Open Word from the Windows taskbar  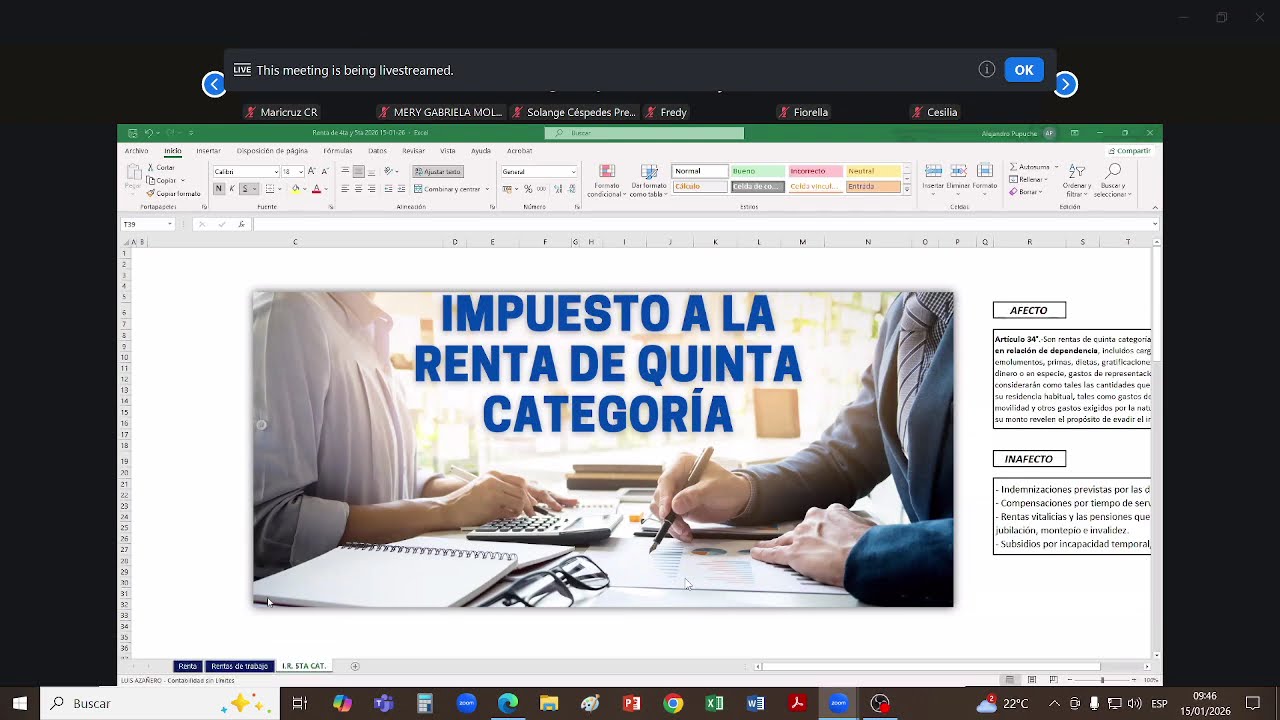click(x=755, y=703)
